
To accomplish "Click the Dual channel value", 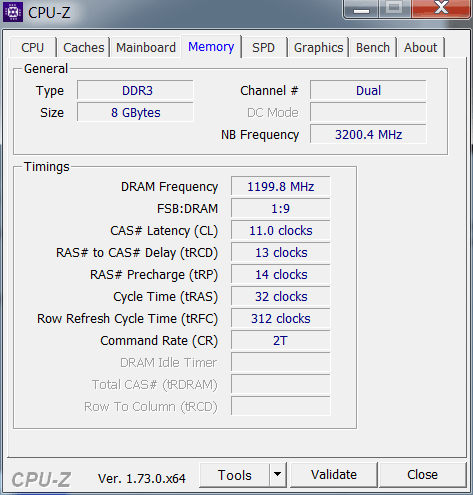I will [x=368, y=90].
